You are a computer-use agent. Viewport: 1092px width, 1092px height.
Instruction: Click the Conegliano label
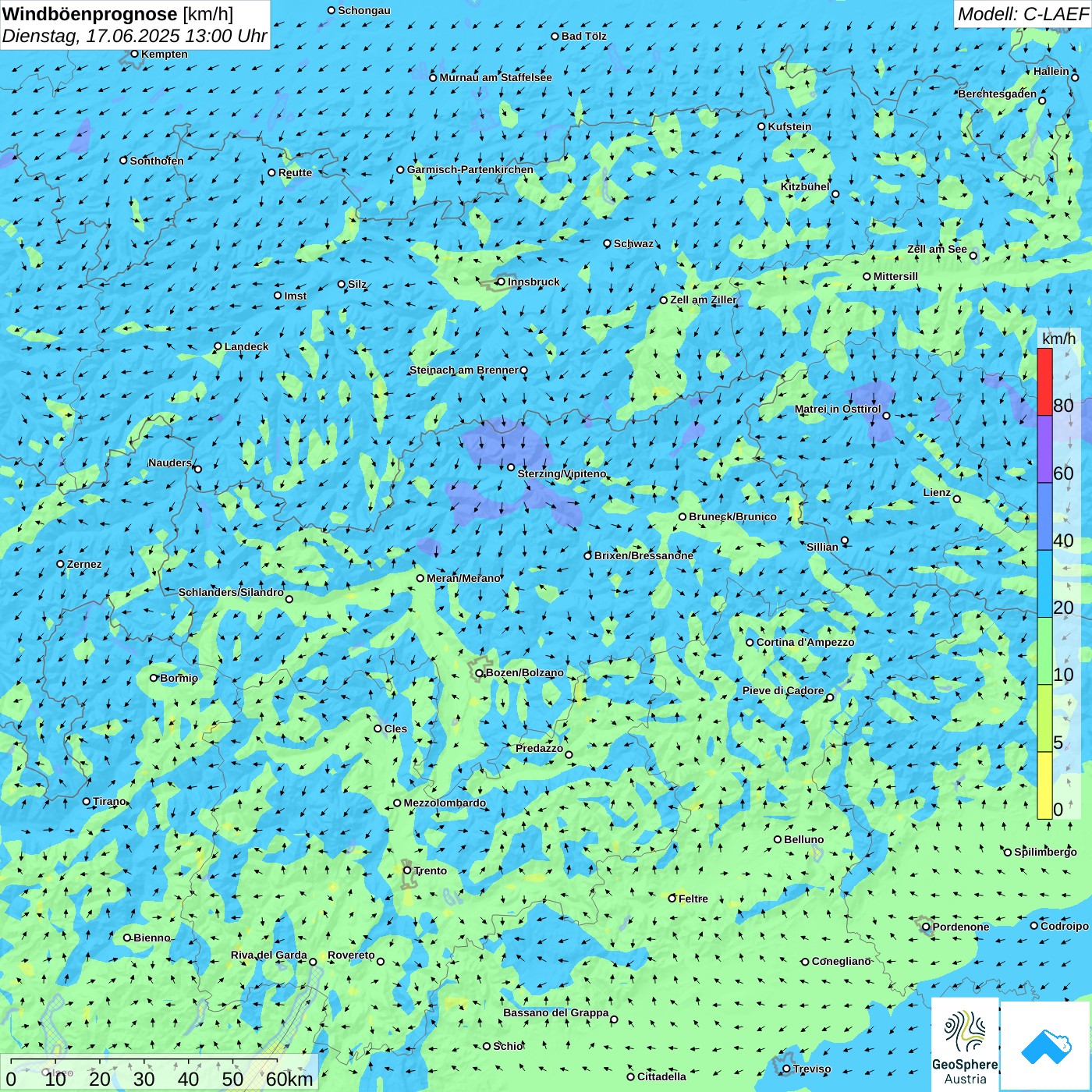pyautogui.click(x=842, y=961)
